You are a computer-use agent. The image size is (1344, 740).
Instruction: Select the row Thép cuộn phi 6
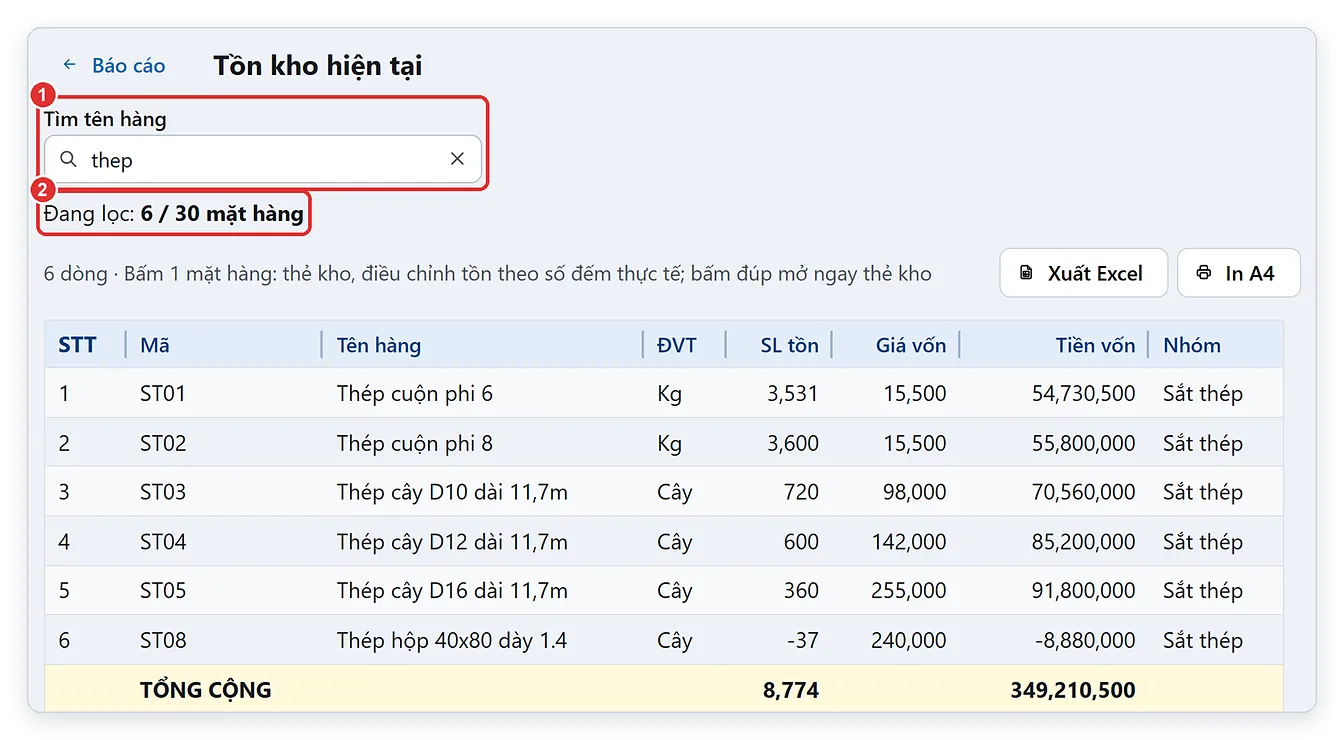point(664,393)
